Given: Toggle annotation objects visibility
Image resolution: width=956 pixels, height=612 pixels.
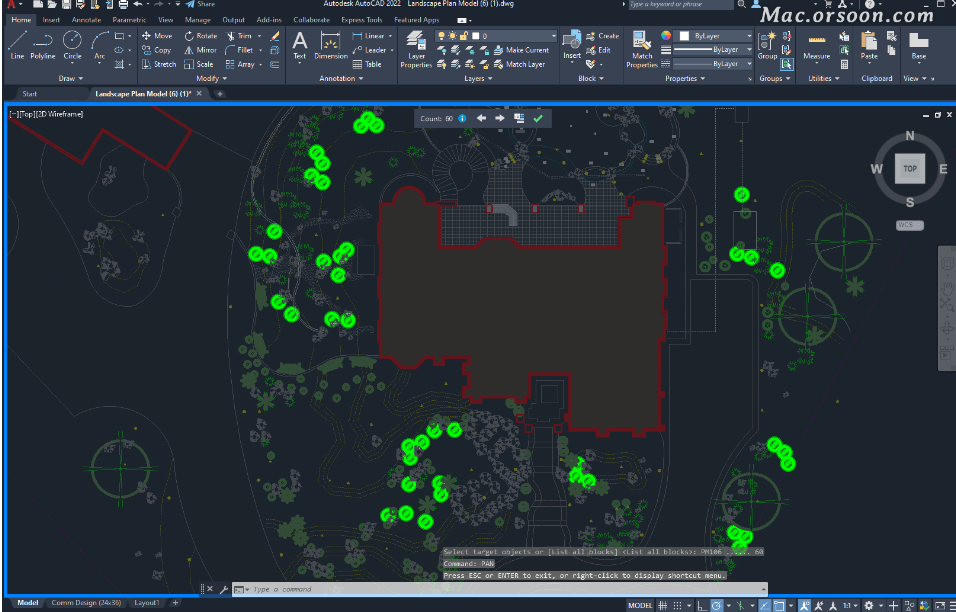Looking at the screenshot, I should point(804,606).
